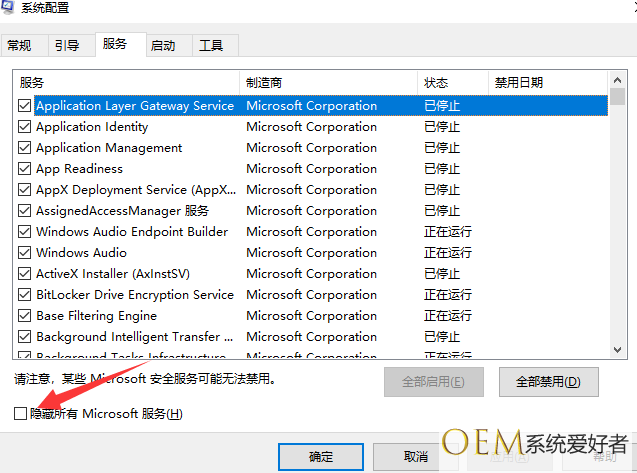Switch to the 启动 tab
This screenshot has height=473, width=637.
163,45
